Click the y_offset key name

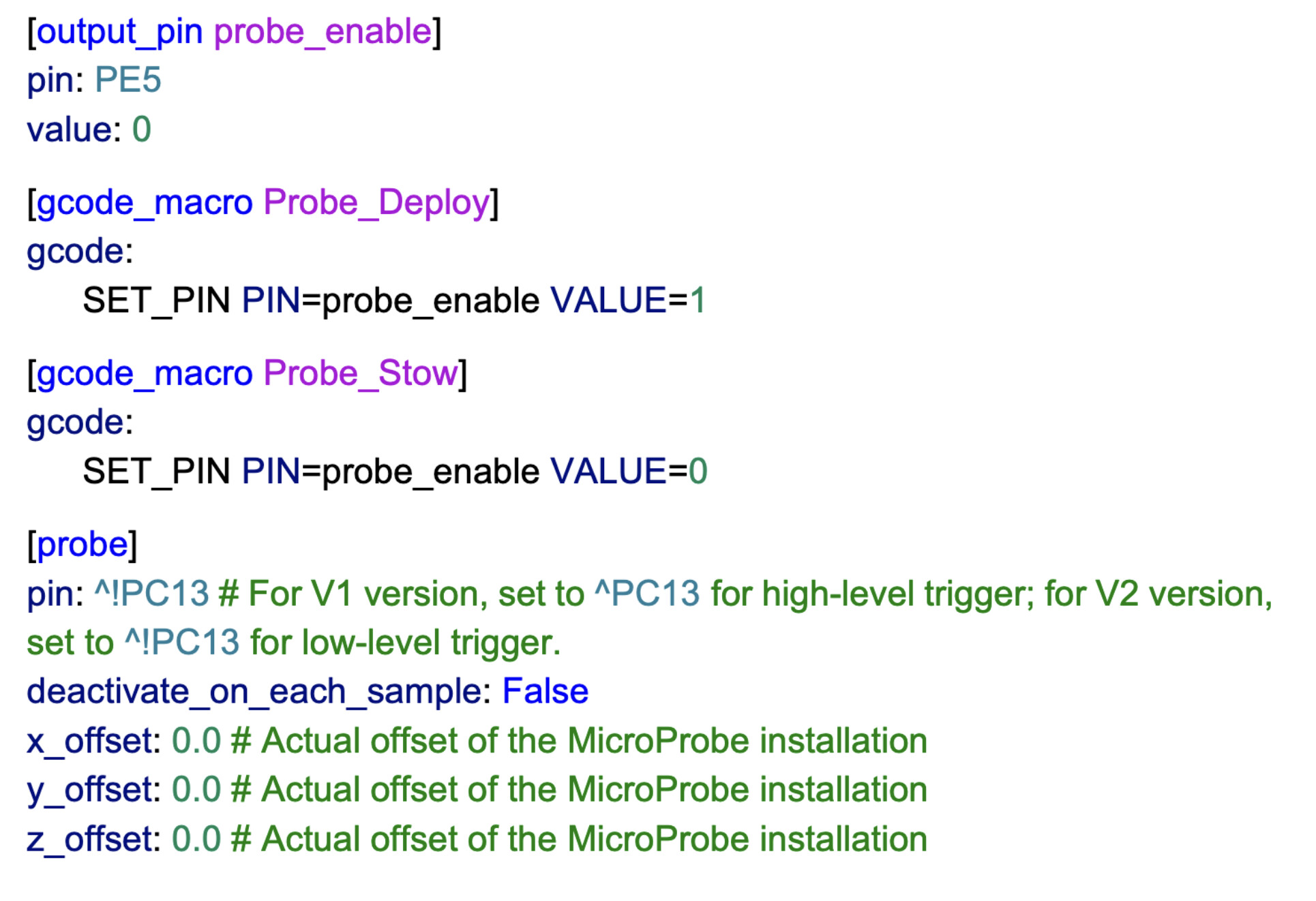[89, 790]
